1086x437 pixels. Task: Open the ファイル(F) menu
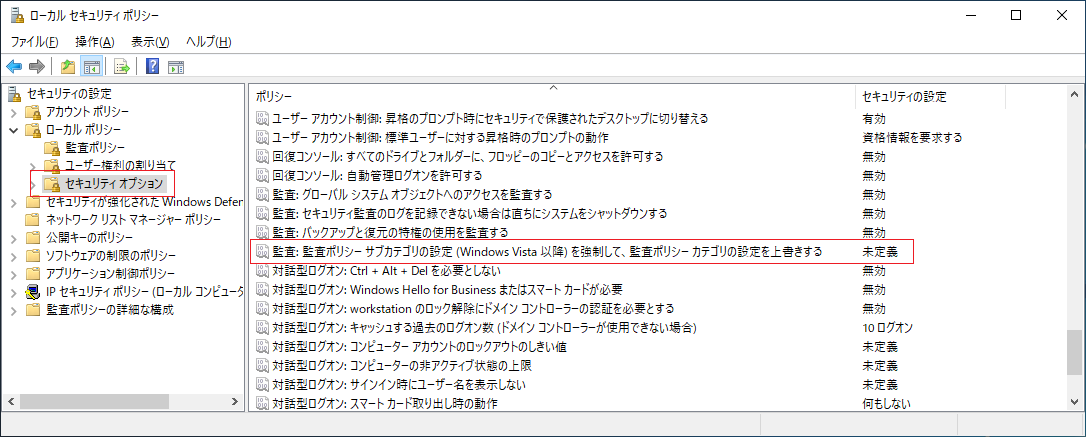pos(35,42)
